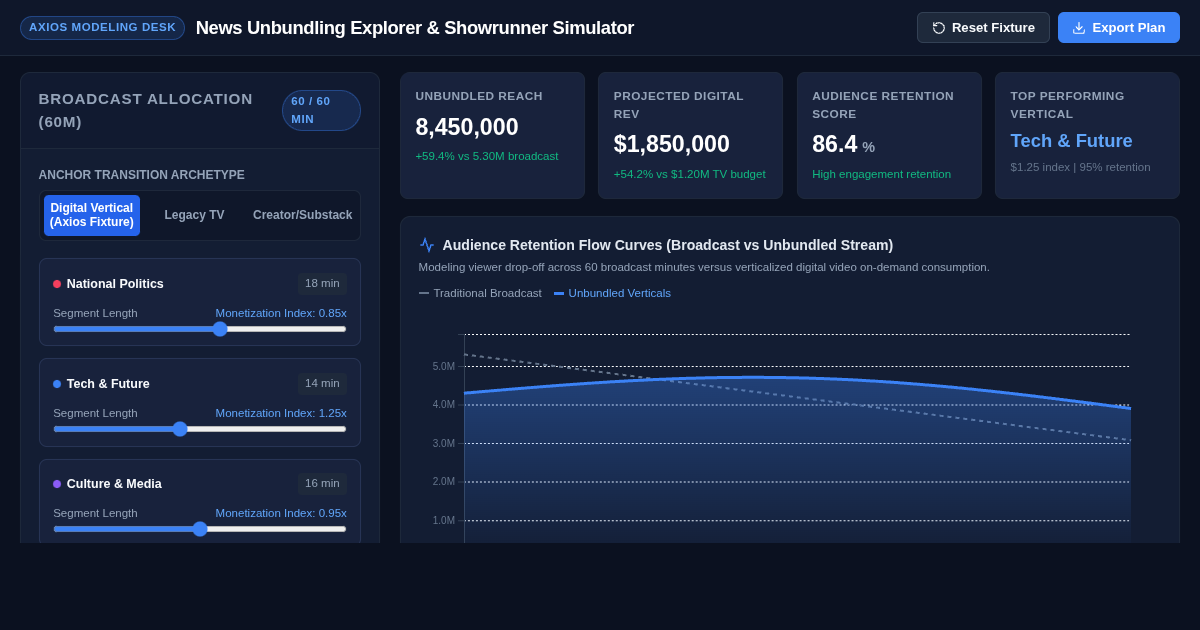1200x630 pixels.
Task: Click the Monetization Index: 1.25x value
Action: tap(281, 413)
